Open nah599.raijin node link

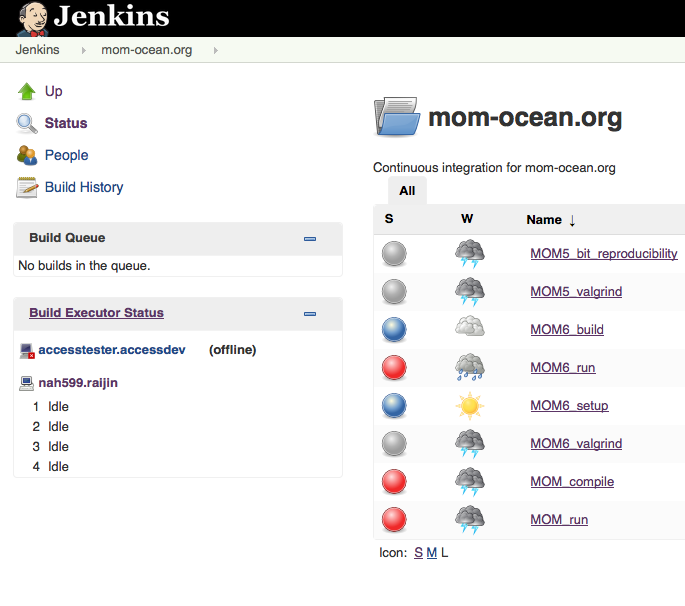[x=78, y=383]
